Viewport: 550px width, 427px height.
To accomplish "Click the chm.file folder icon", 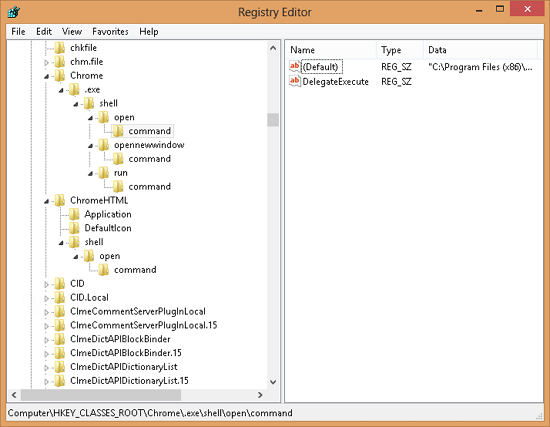I will click(60, 62).
